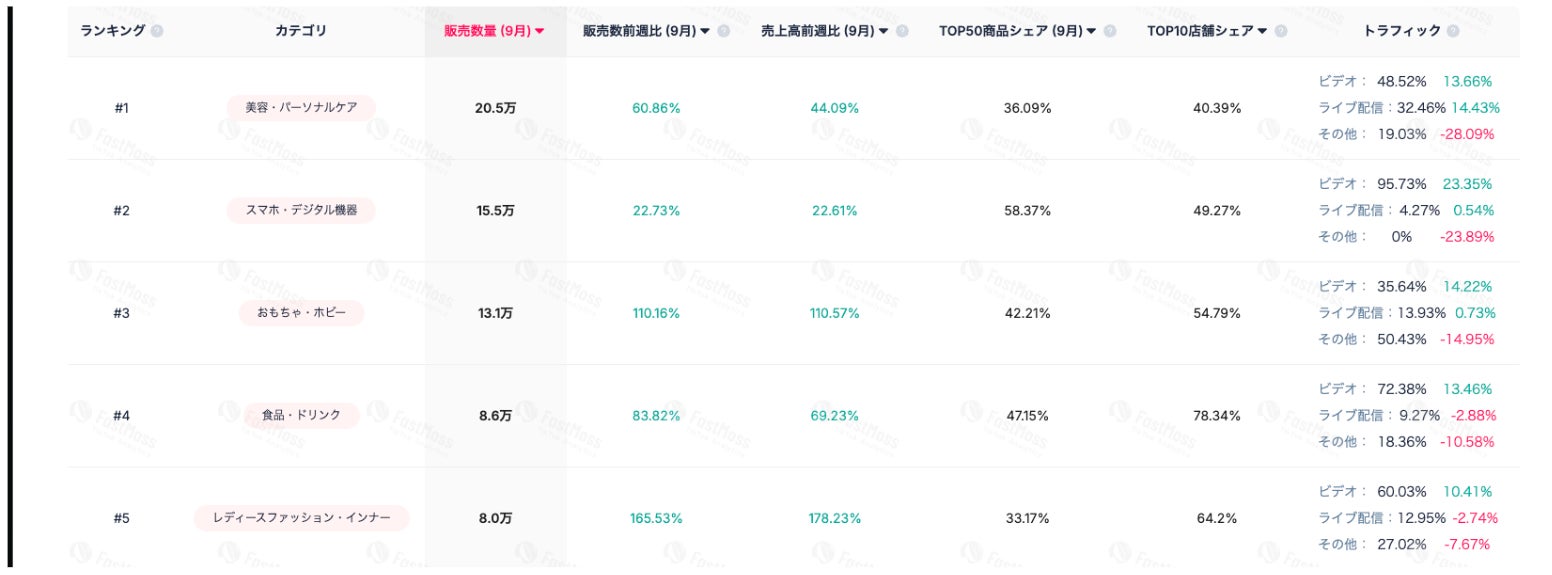This screenshot has width=1552, height=575.
Task: Open レディースファッション・インナー category tag
Action: tap(301, 518)
